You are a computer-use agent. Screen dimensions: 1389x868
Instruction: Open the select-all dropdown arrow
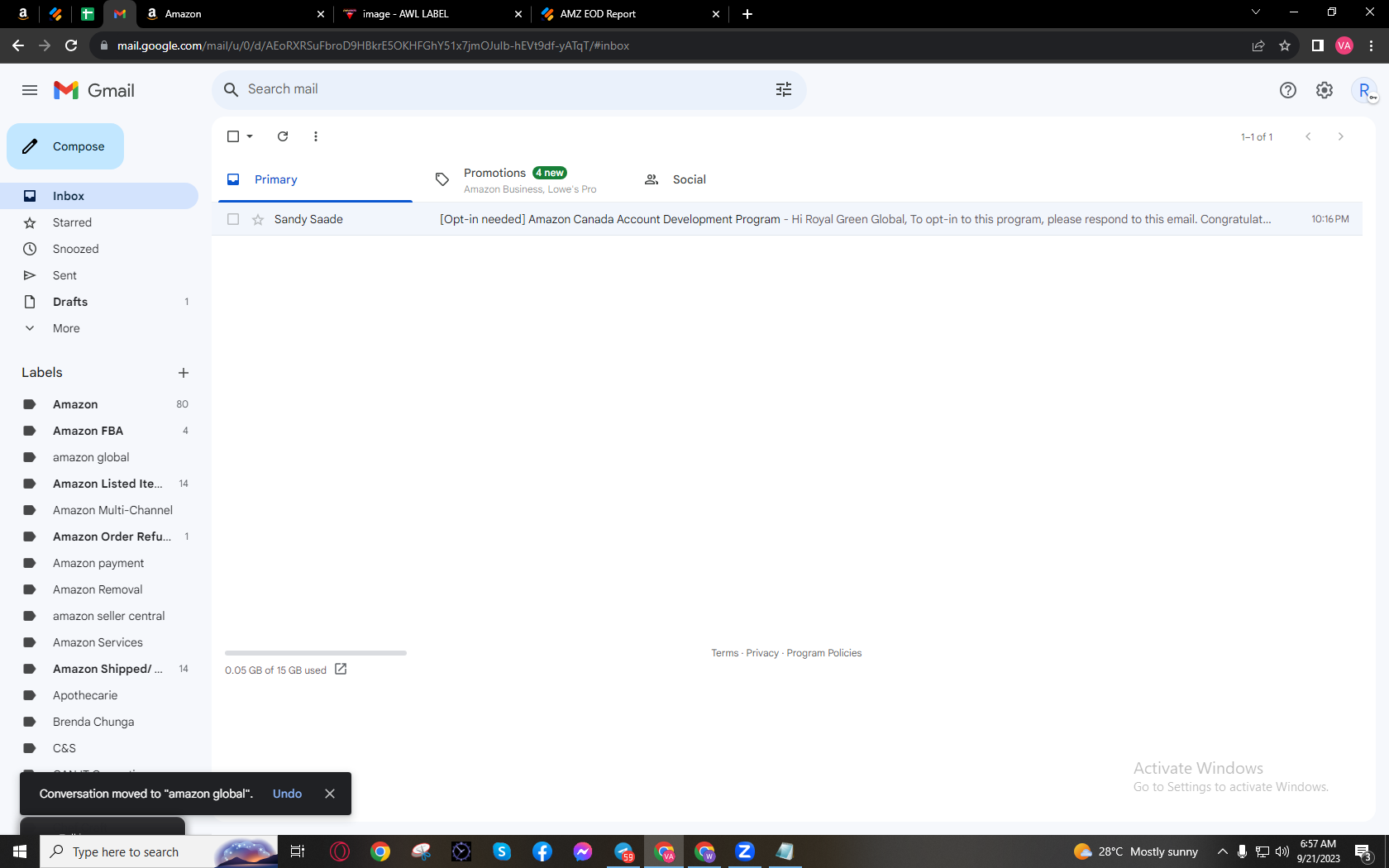[x=250, y=136]
